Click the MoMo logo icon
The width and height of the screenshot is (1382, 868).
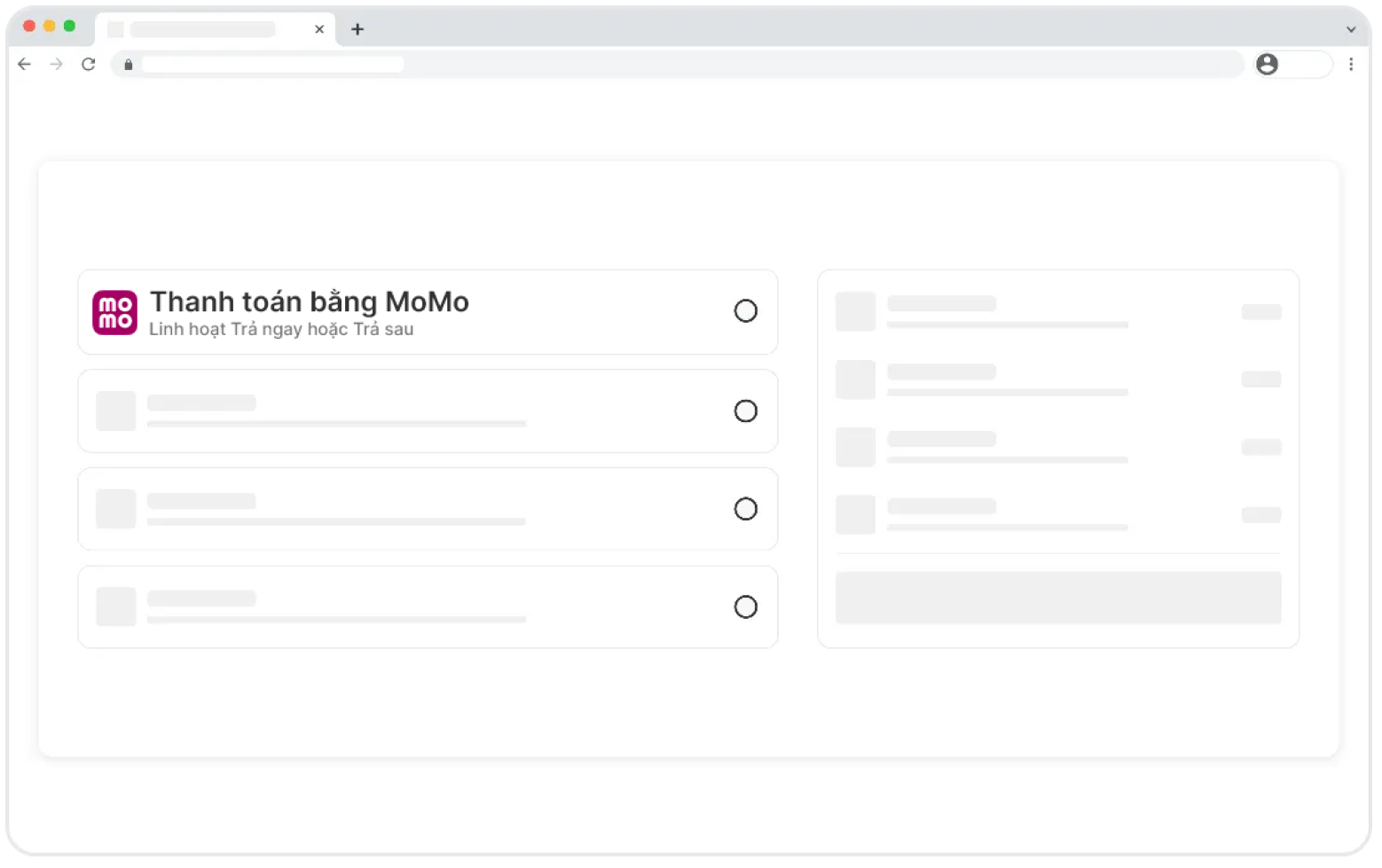click(x=115, y=312)
